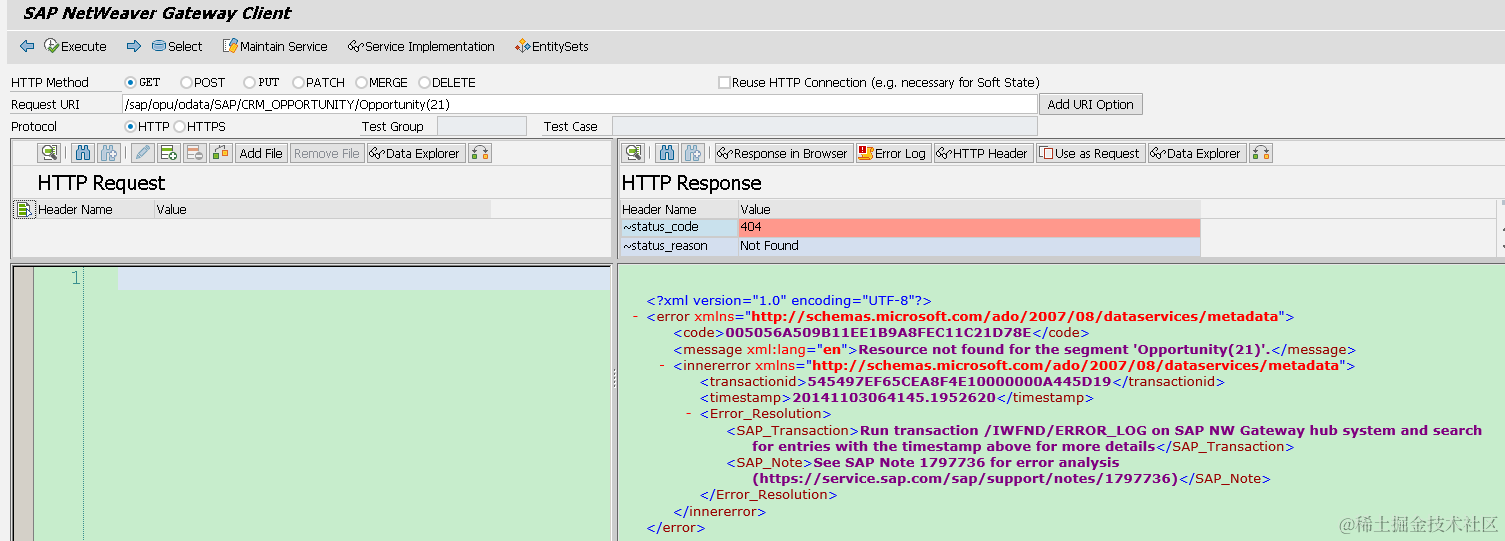Viewport: 1505px width, 541px height.
Task: Click the last icon in HTTP Response toolbar
Action: pos(1261,153)
